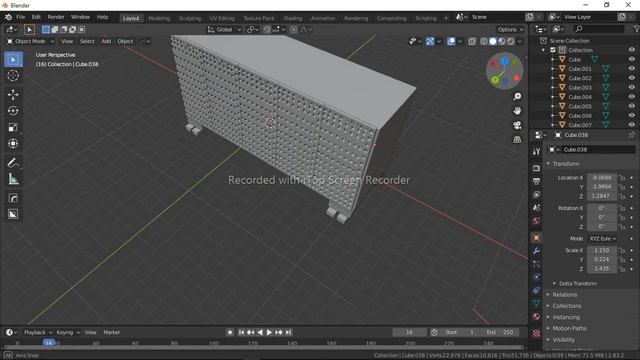Switch to the Shading workspace tab
640x360 pixels.
pos(293,18)
